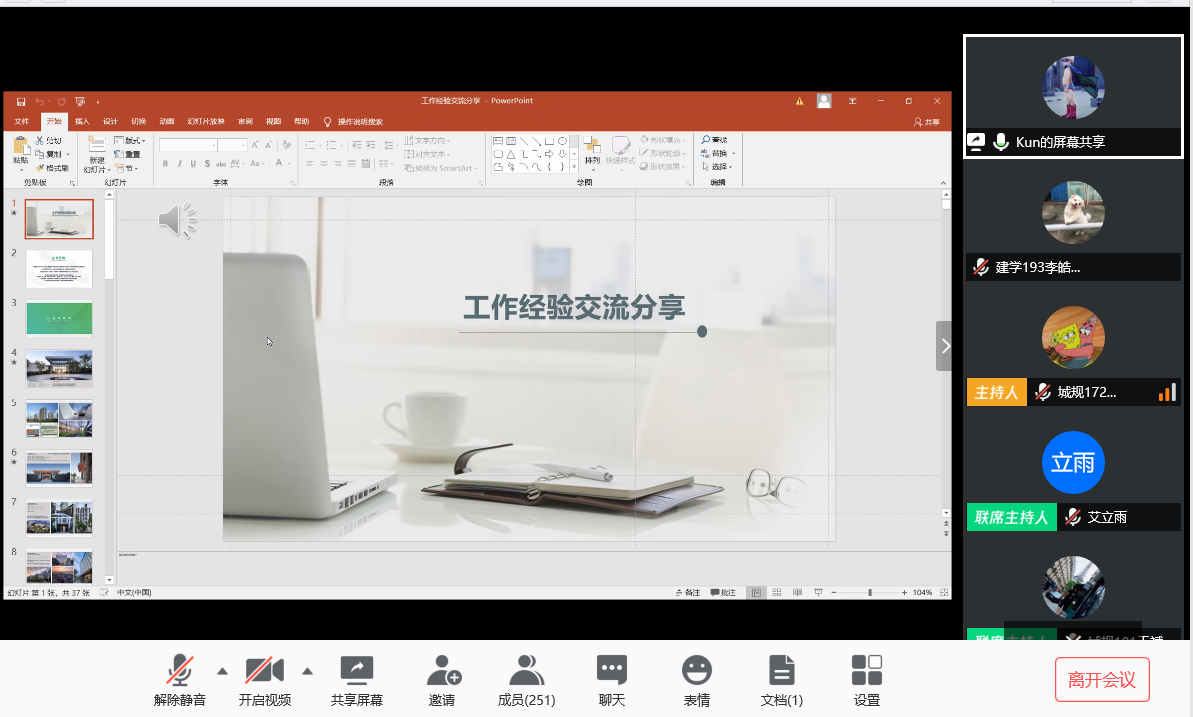Open meeting Settings
The height and width of the screenshot is (717, 1193).
click(x=866, y=680)
